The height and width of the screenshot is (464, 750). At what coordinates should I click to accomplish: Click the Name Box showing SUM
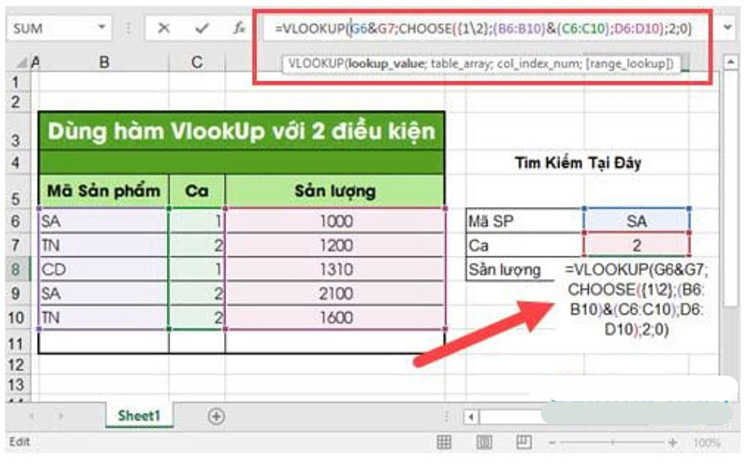pyautogui.click(x=52, y=29)
